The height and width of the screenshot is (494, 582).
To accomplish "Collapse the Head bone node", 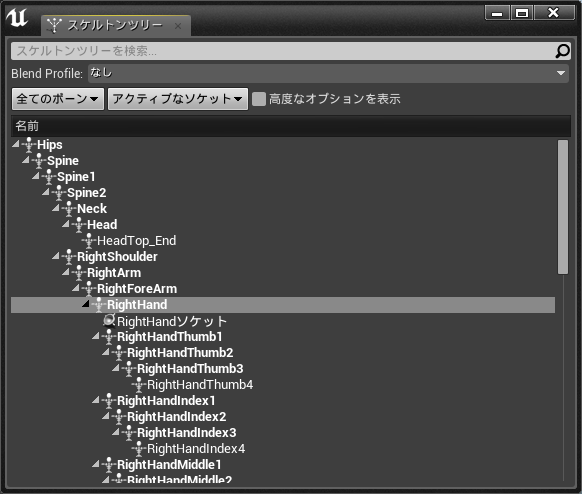I will 66,224.
